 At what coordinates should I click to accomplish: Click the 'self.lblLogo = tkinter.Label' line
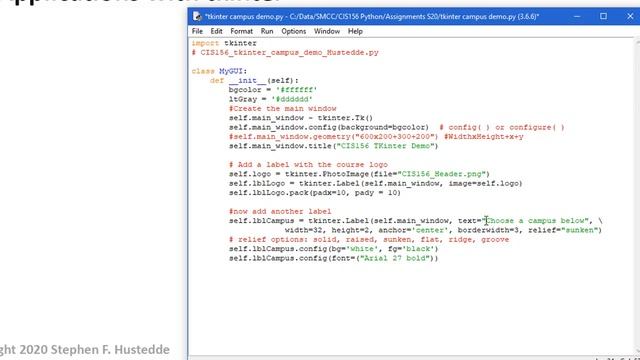pyautogui.click(x=376, y=184)
